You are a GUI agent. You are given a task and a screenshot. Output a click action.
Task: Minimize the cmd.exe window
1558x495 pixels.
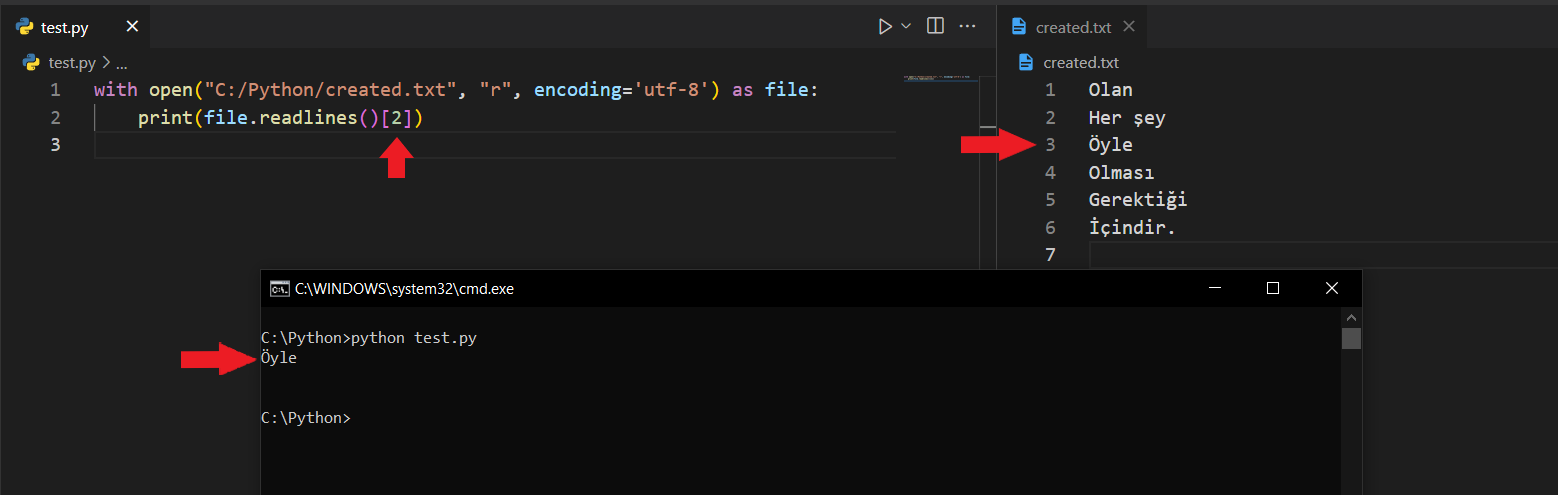pyautogui.click(x=1214, y=288)
